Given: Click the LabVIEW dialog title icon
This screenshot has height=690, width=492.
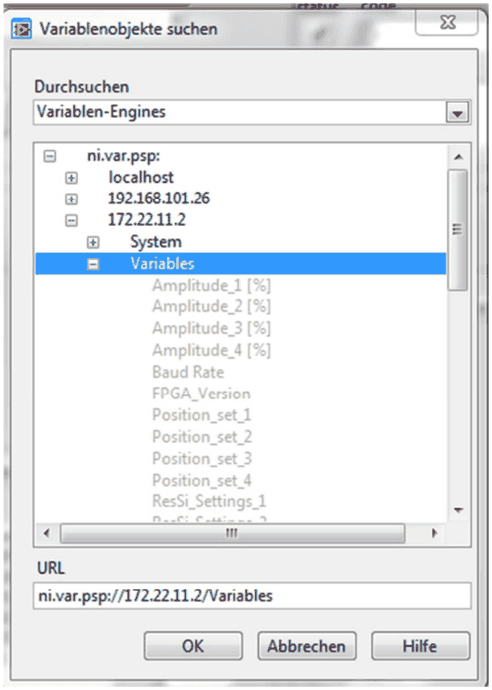Looking at the screenshot, I should [22, 29].
